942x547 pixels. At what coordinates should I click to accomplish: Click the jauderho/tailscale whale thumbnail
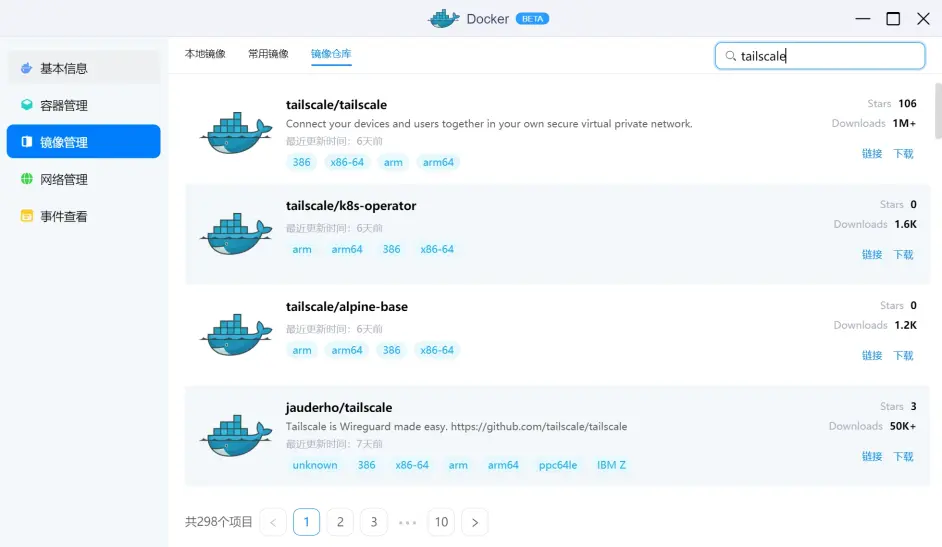pyautogui.click(x=236, y=435)
